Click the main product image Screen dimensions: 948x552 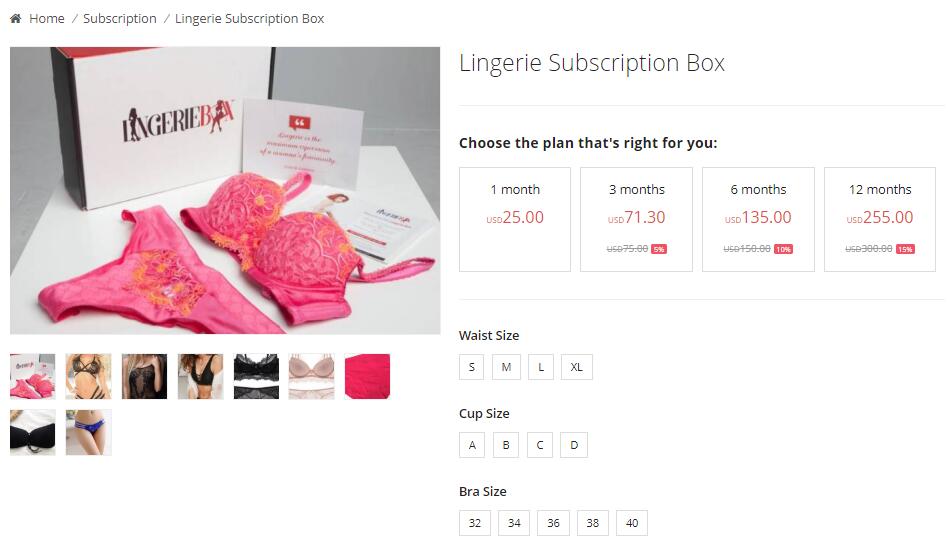225,190
